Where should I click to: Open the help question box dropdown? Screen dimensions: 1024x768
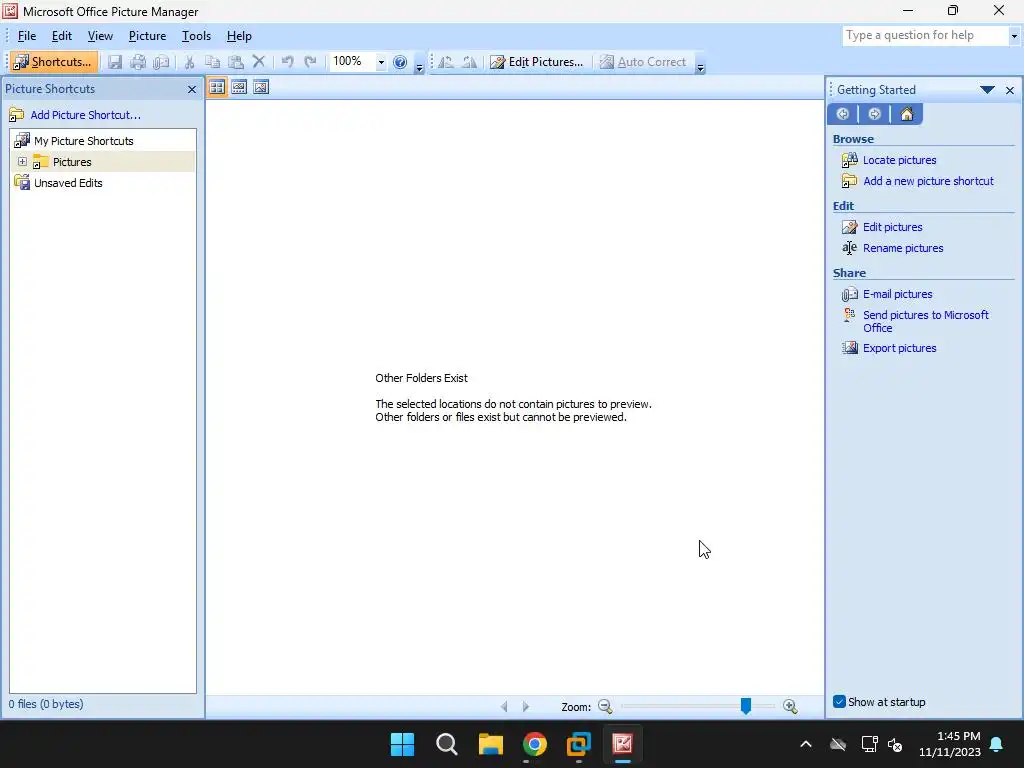[x=1014, y=36]
